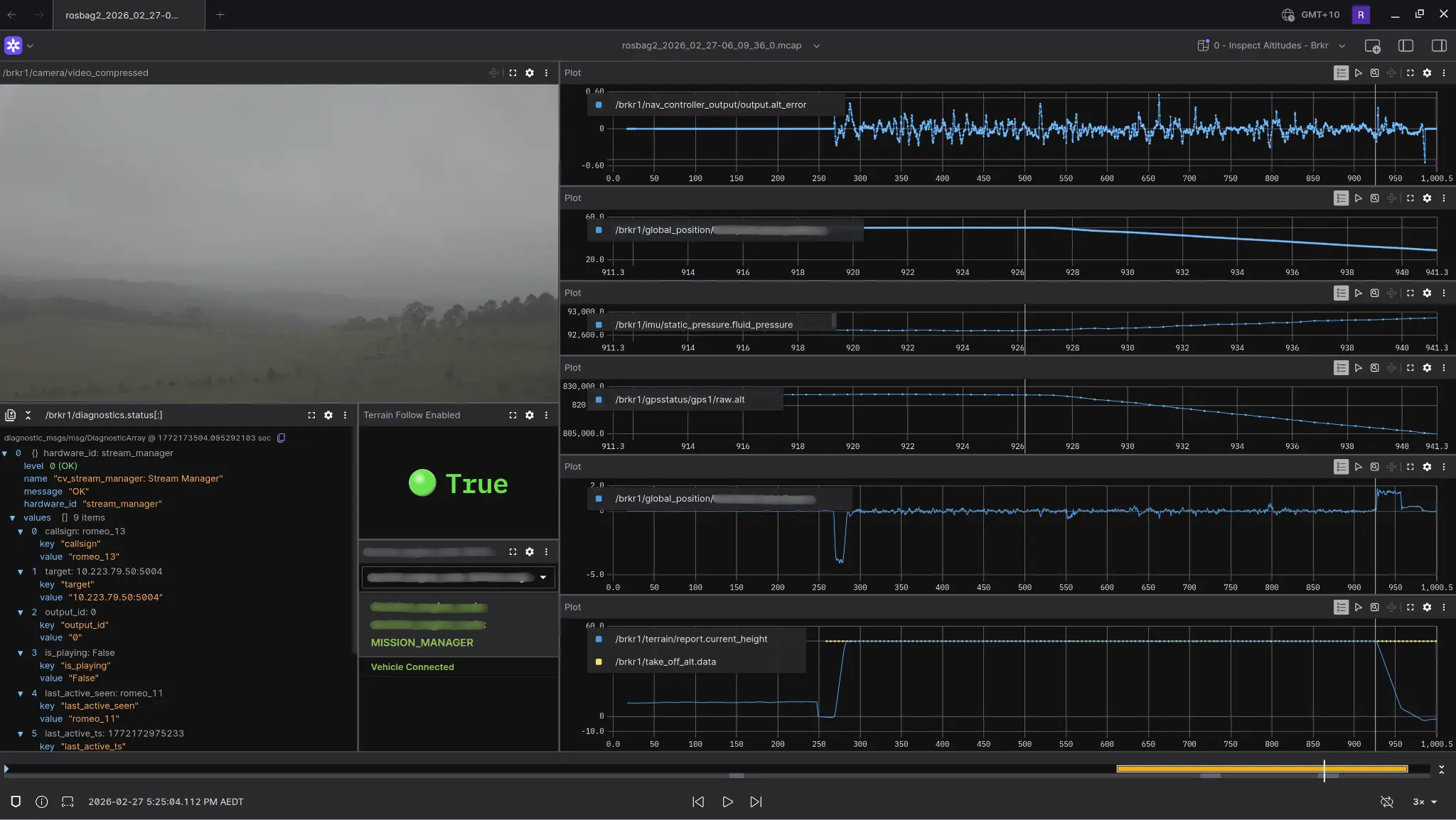The image size is (1456, 820).
Task: Open more menu on terrain current_height plot
Action: coord(1443,608)
